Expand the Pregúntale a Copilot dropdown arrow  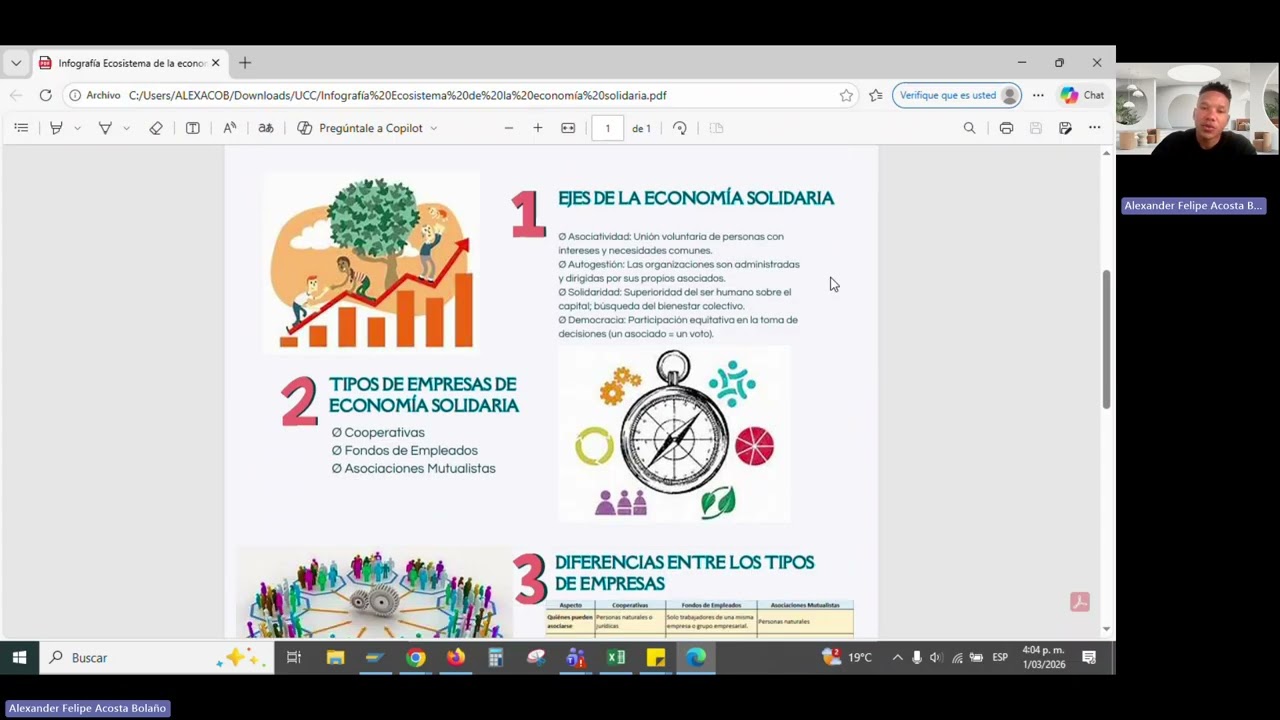pos(433,128)
